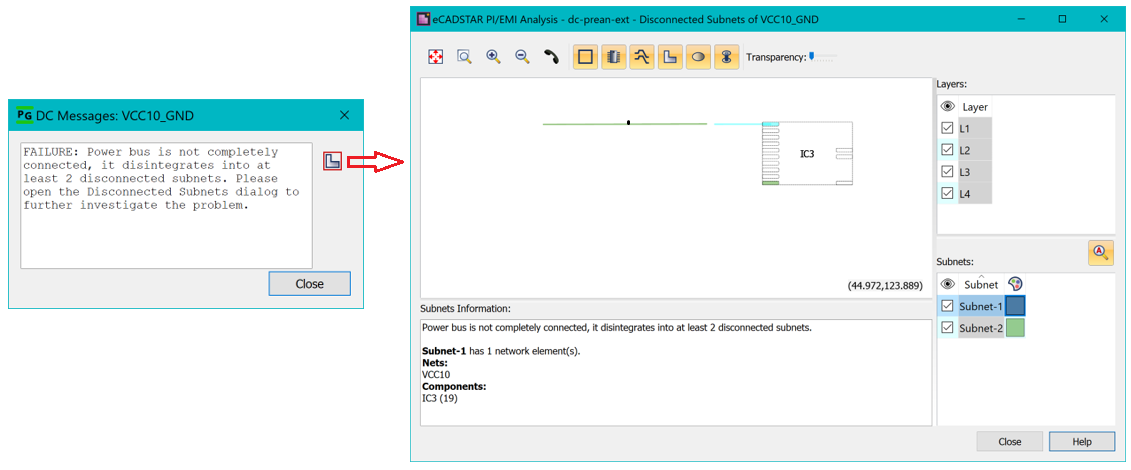Image resolution: width=1131 pixels, height=470 pixels.
Task: Click Close button in DC Messages dialog
Action: [x=309, y=283]
